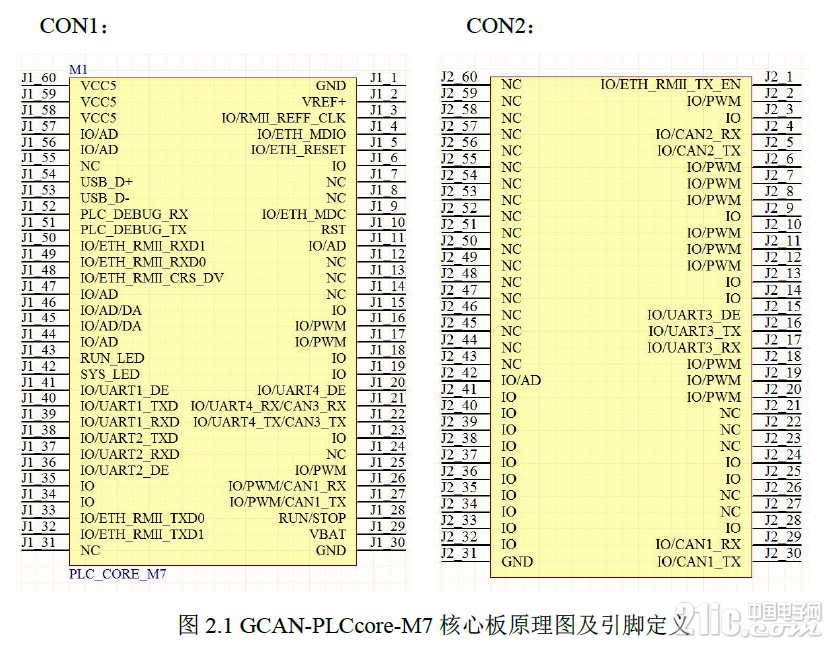Click the IO/CAN2_RX label
This screenshot has width=829, height=645.
pos(698,134)
